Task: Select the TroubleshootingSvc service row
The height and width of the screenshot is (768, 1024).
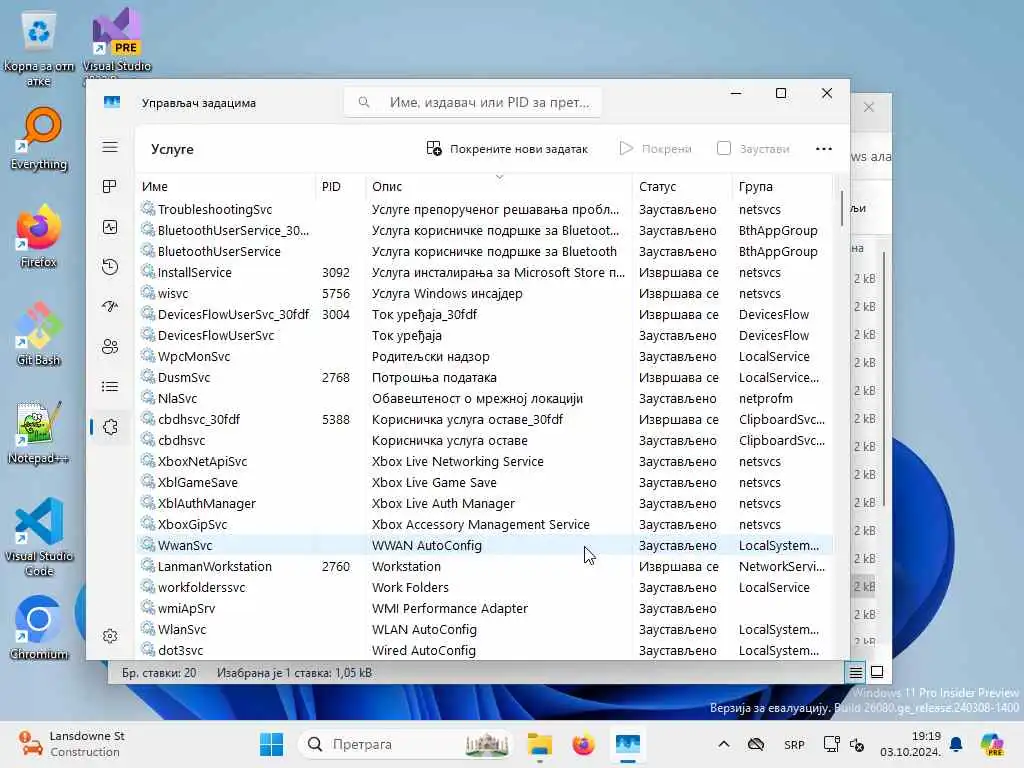Action: click(x=485, y=210)
